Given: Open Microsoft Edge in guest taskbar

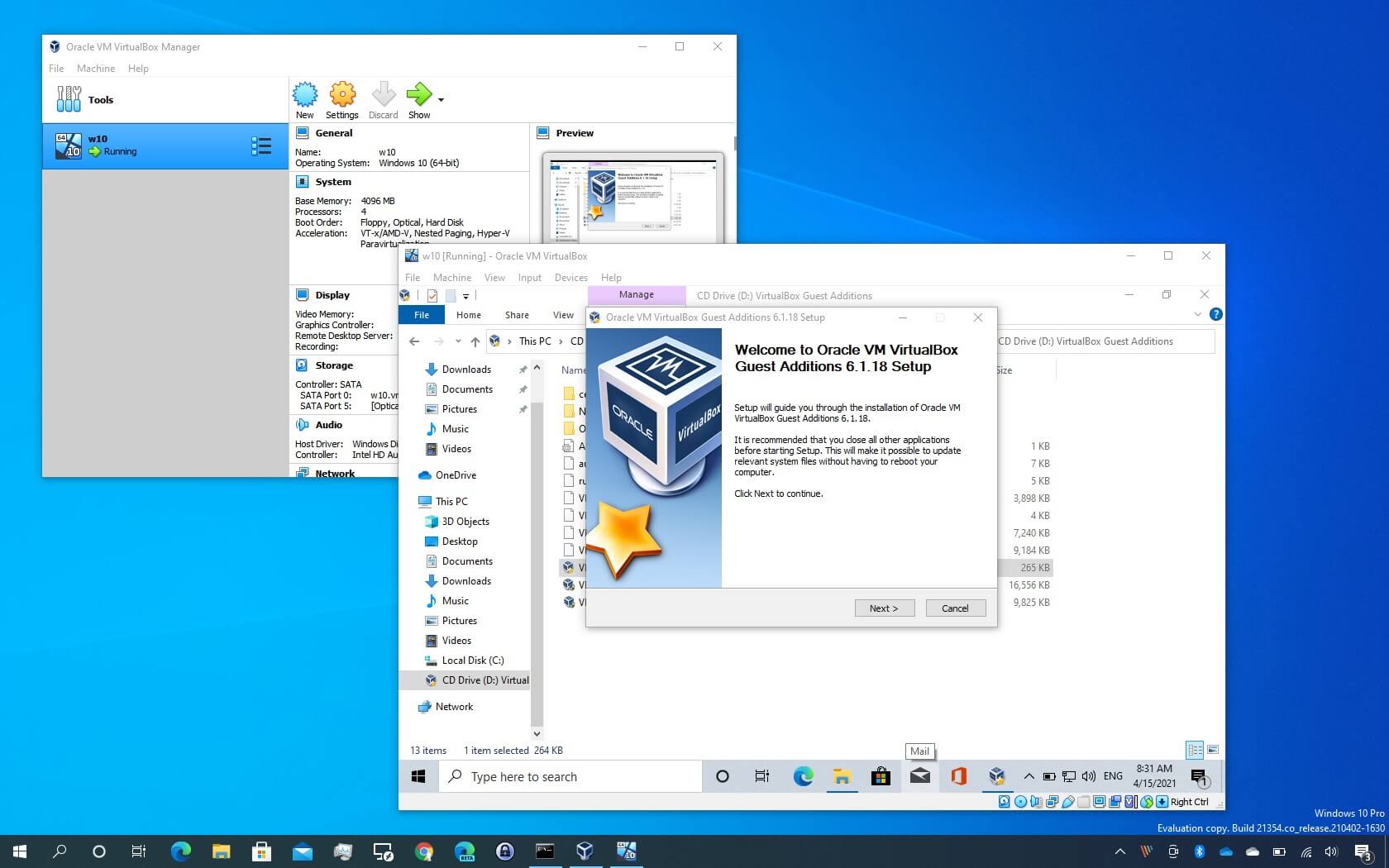Looking at the screenshot, I should [803, 776].
